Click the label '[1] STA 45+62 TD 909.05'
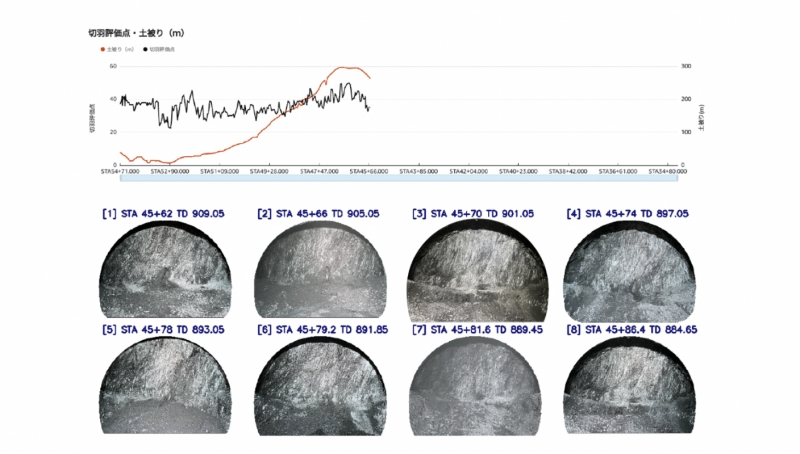 coord(162,213)
